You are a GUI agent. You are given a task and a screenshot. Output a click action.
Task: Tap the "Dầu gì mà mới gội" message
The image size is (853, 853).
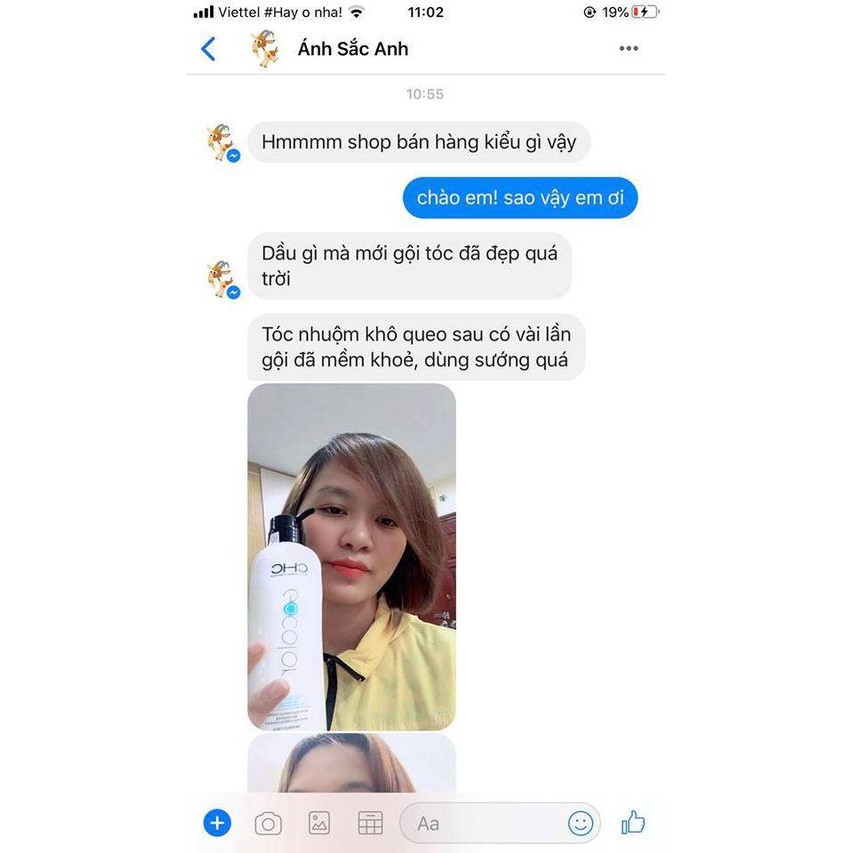click(x=410, y=266)
